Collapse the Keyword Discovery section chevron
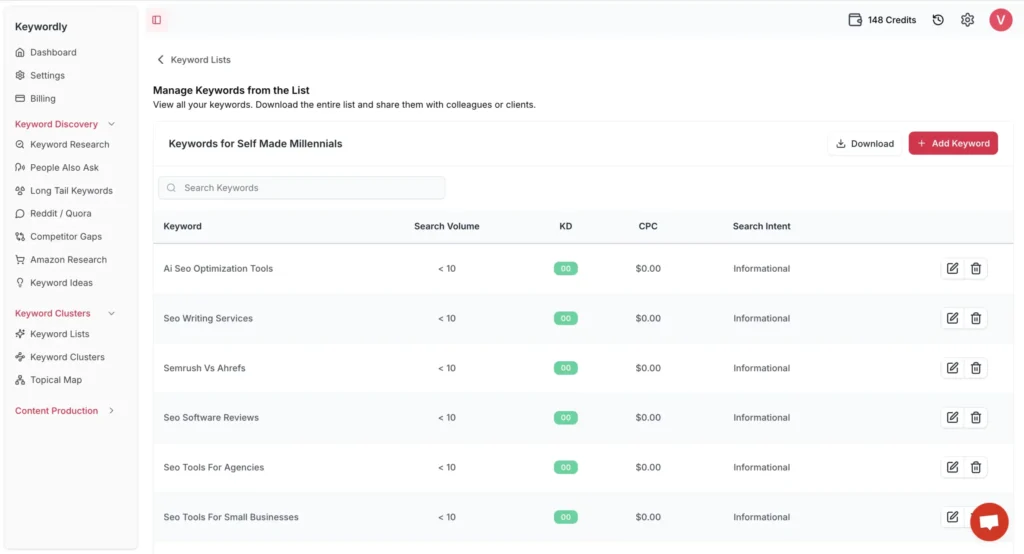The image size is (1024, 554). point(112,124)
